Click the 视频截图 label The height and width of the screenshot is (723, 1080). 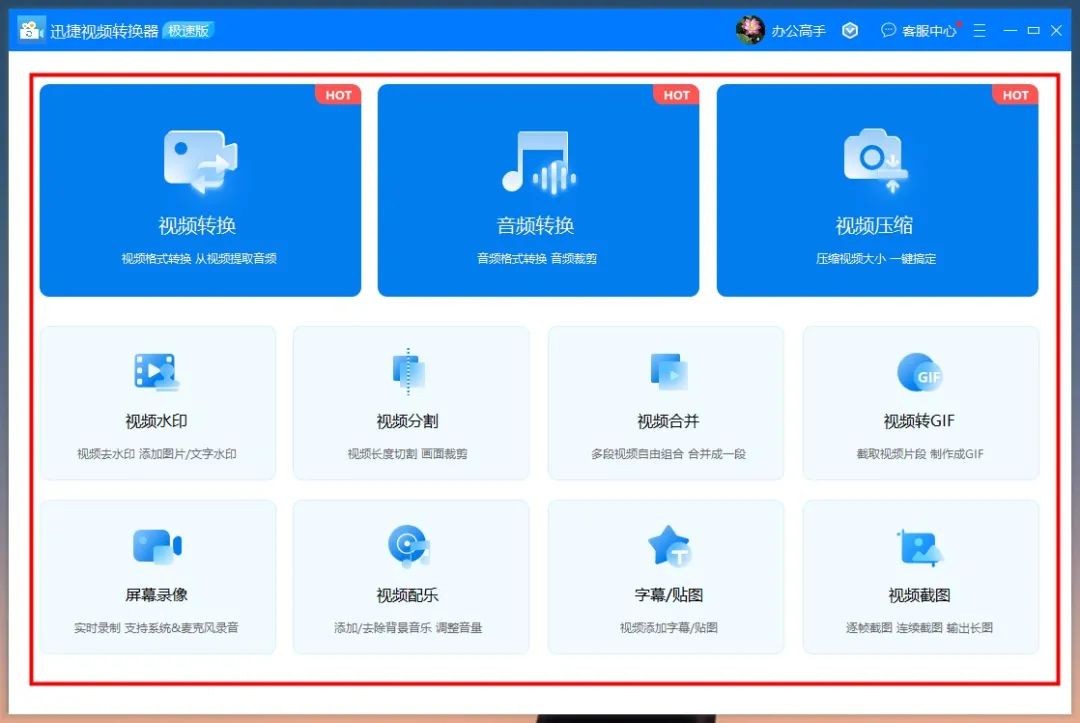920,595
